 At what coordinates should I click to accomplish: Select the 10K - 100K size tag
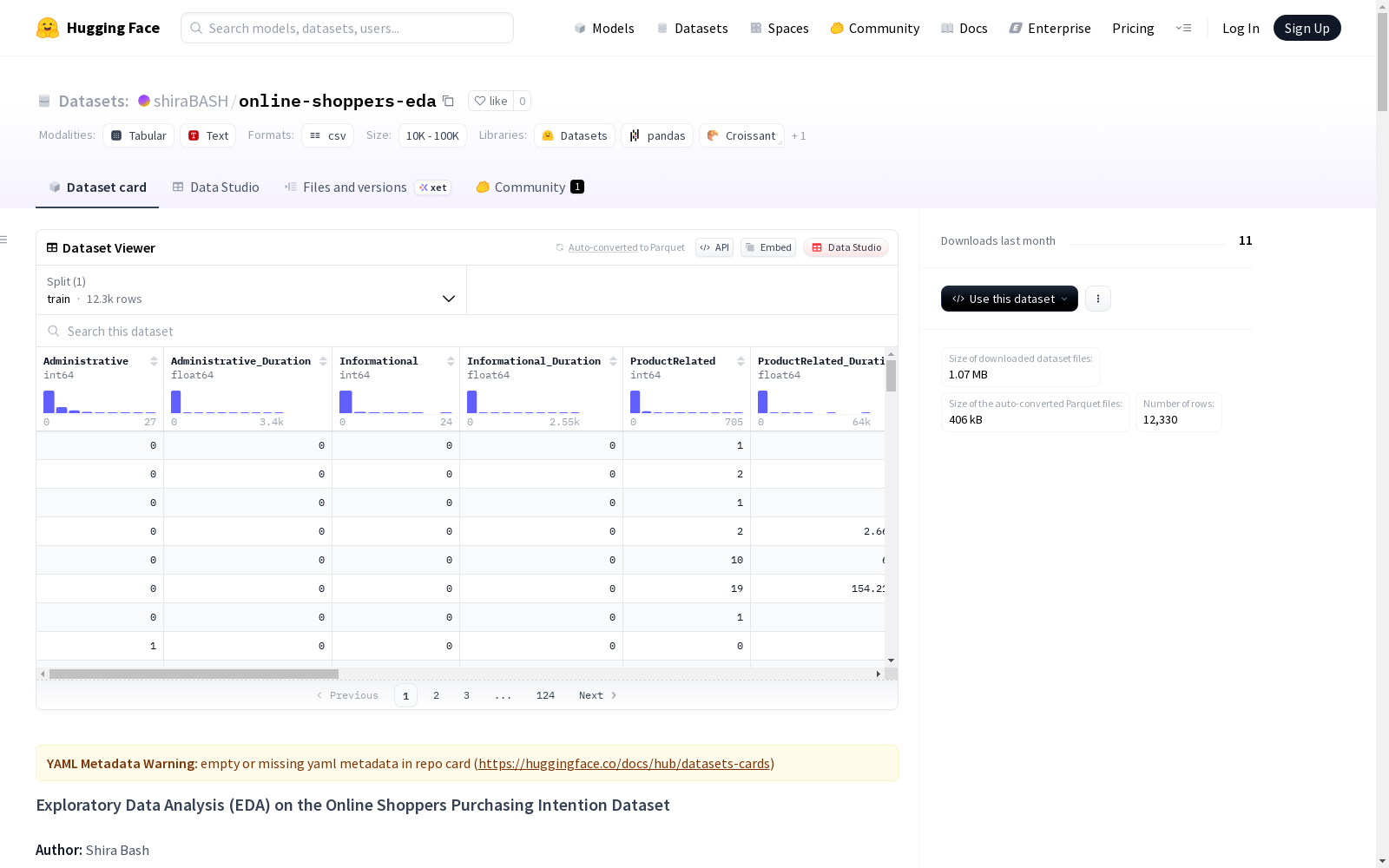tap(432, 135)
